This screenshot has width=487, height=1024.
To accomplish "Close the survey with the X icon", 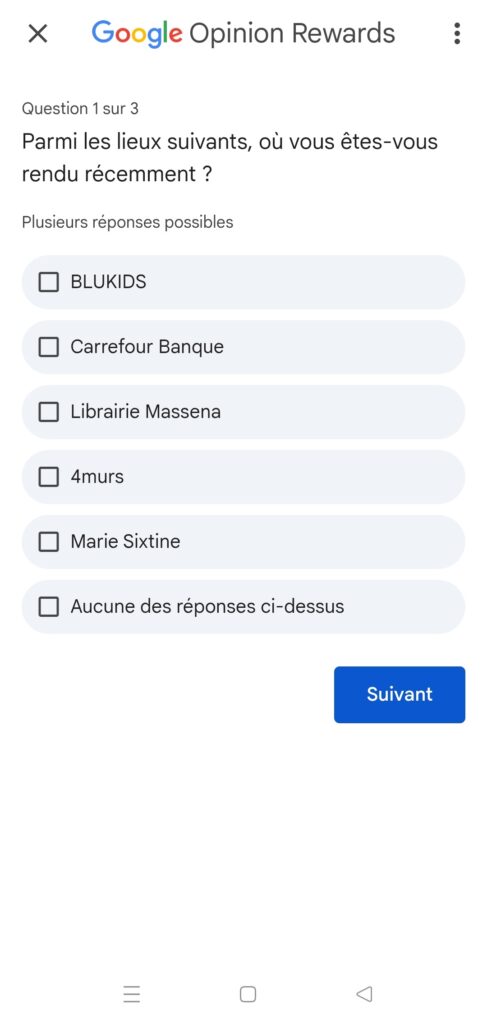I will [38, 33].
